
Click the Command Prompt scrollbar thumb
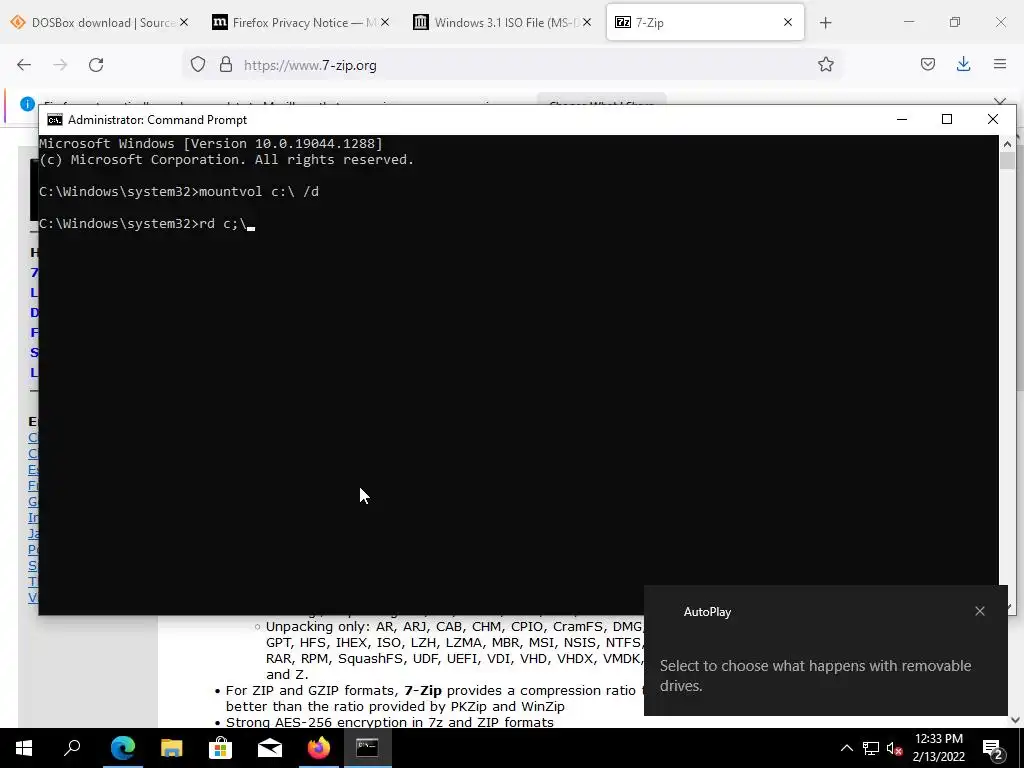coord(1007,161)
